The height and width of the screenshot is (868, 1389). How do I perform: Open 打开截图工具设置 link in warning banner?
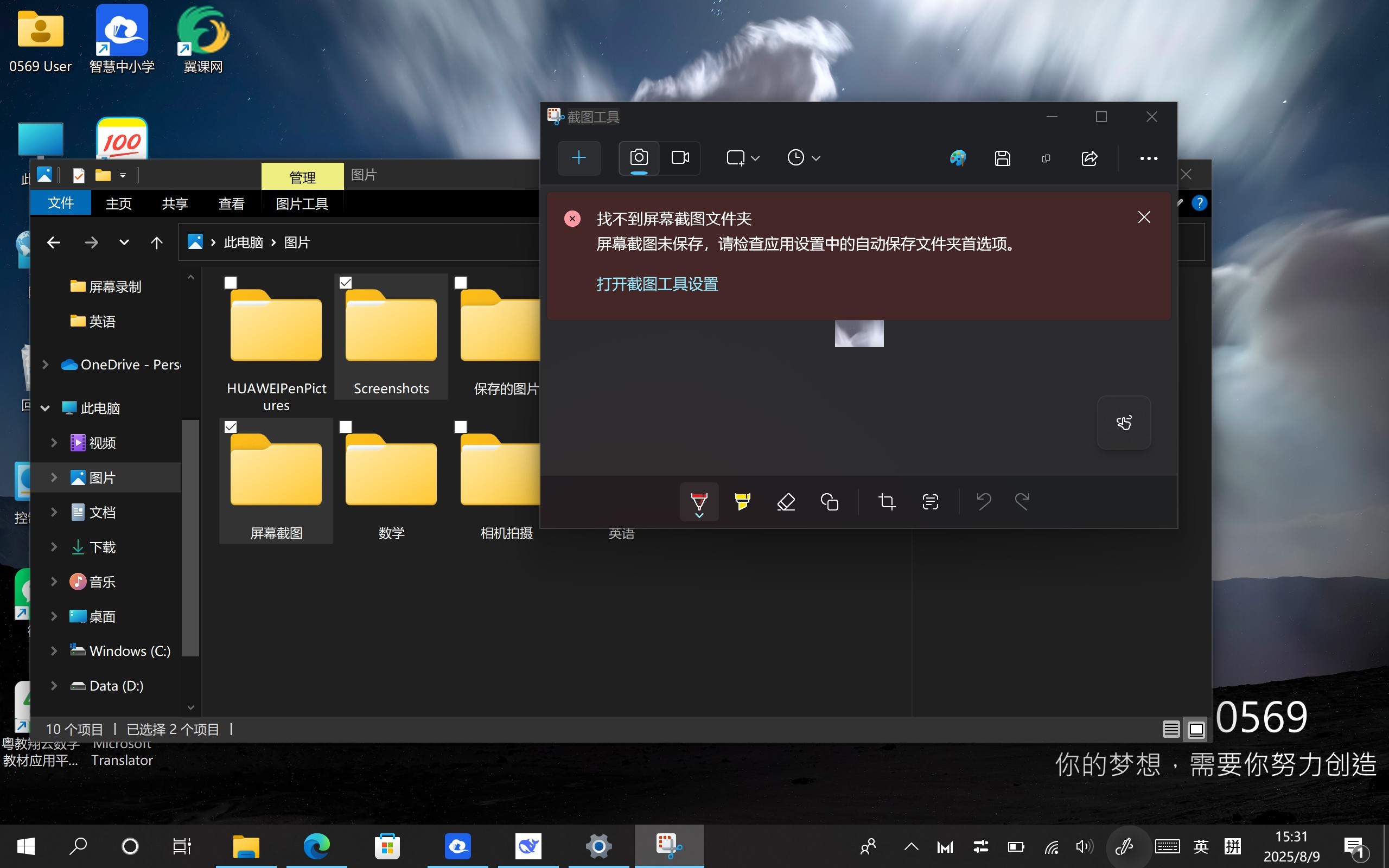point(657,284)
